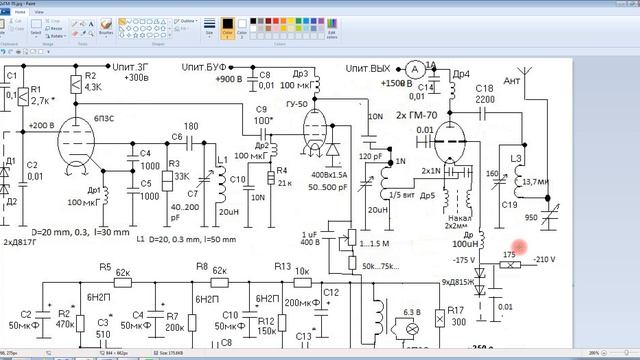This screenshot has width=640, height=360.
Task: Open the shape Fill dropdown
Action: click(183, 29)
